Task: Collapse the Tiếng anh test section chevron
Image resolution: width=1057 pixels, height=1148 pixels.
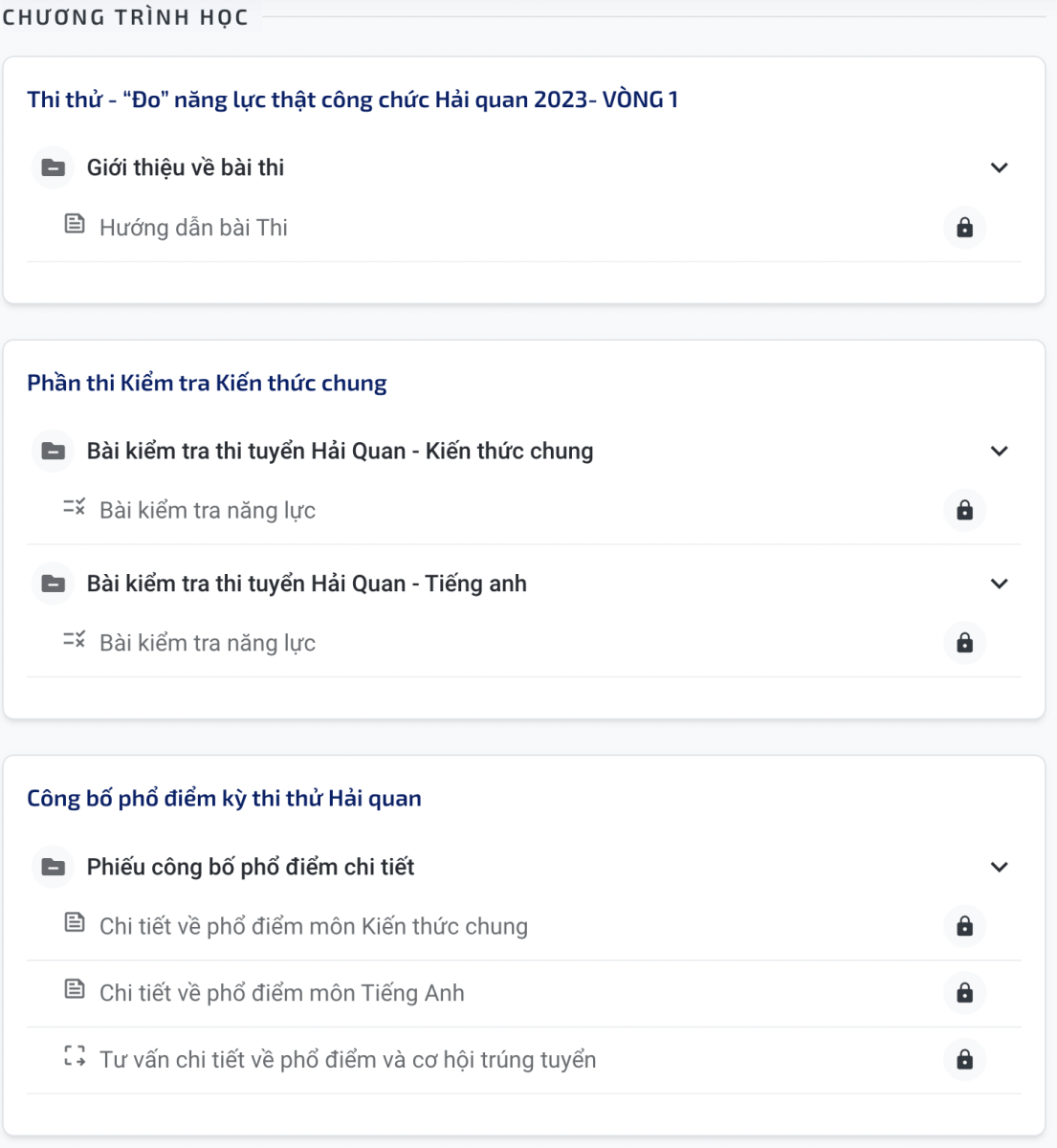Action: (x=1000, y=584)
